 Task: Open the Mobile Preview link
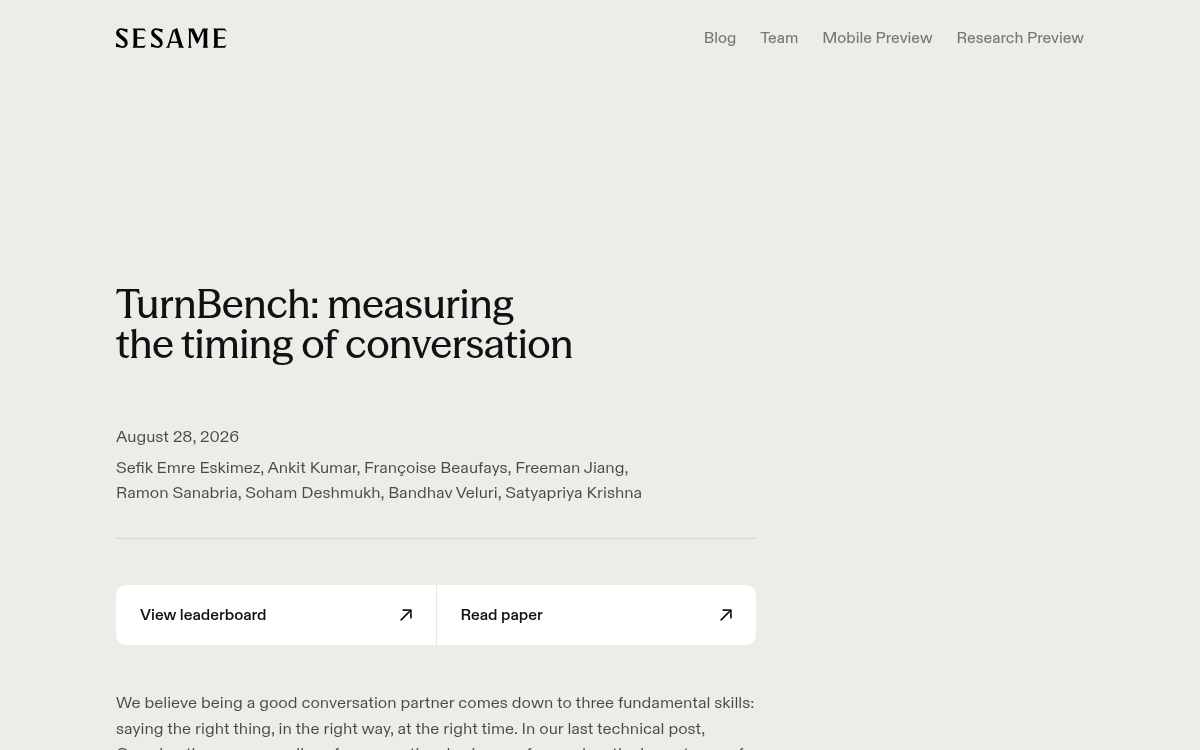click(877, 38)
